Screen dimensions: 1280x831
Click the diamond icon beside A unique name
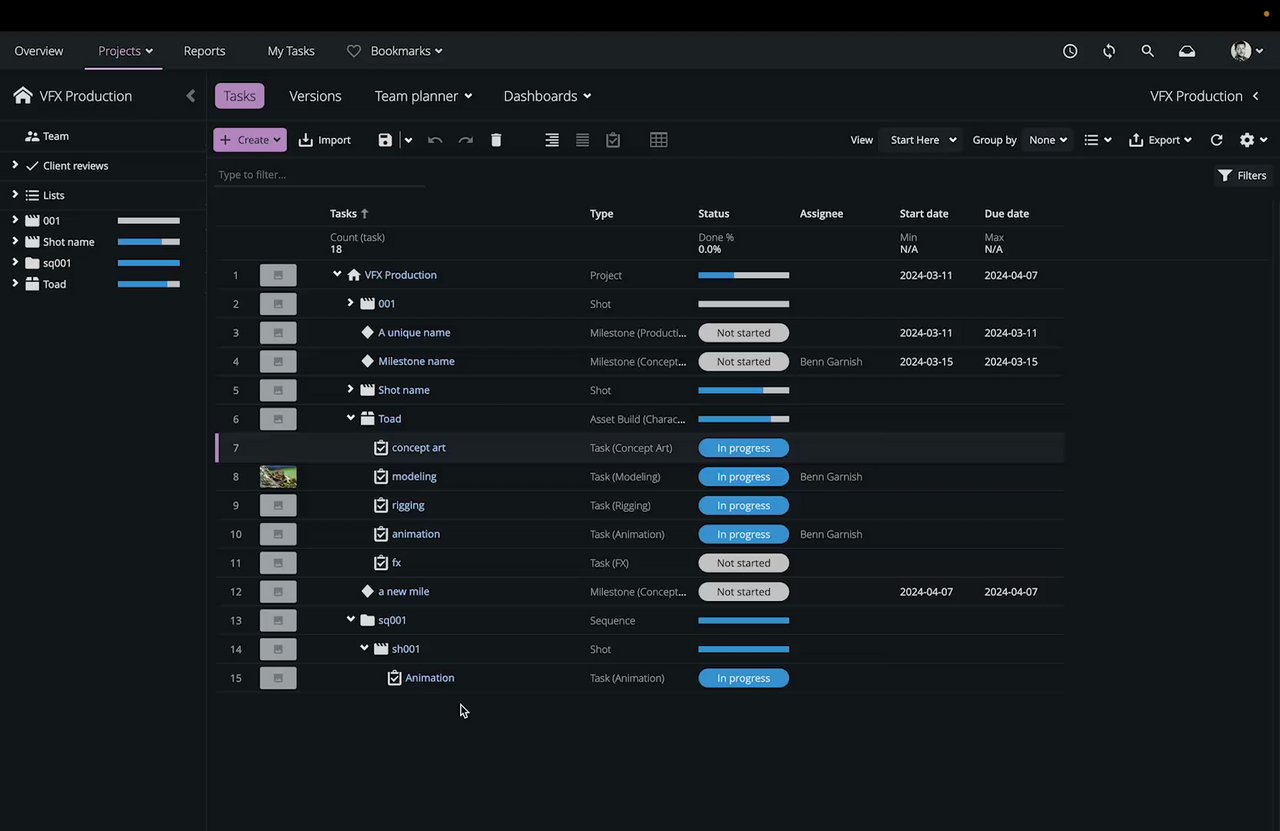[x=367, y=332]
